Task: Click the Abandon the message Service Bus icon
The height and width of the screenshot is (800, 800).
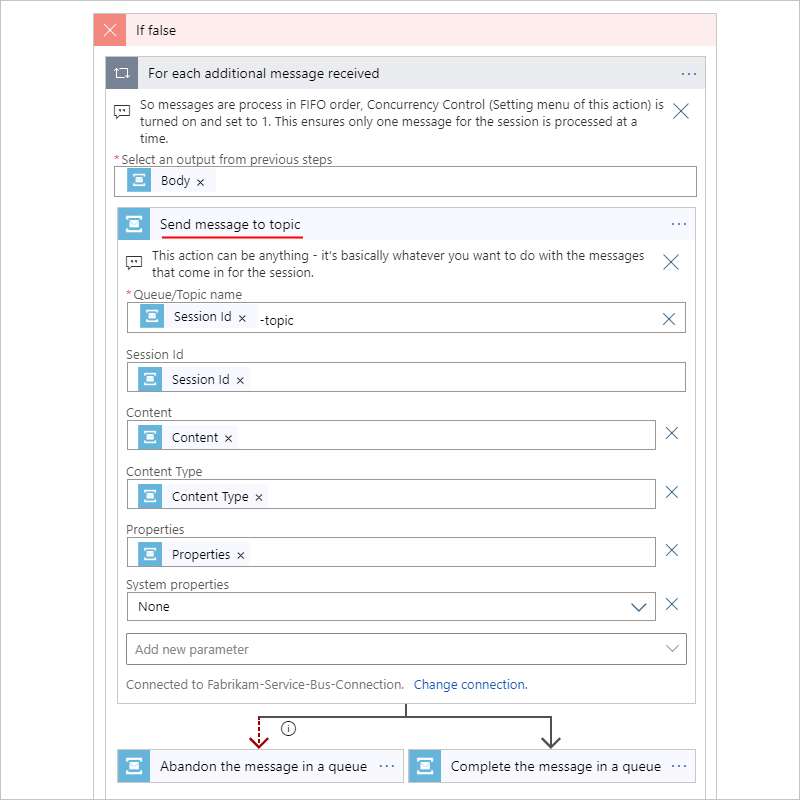Action: 134,766
